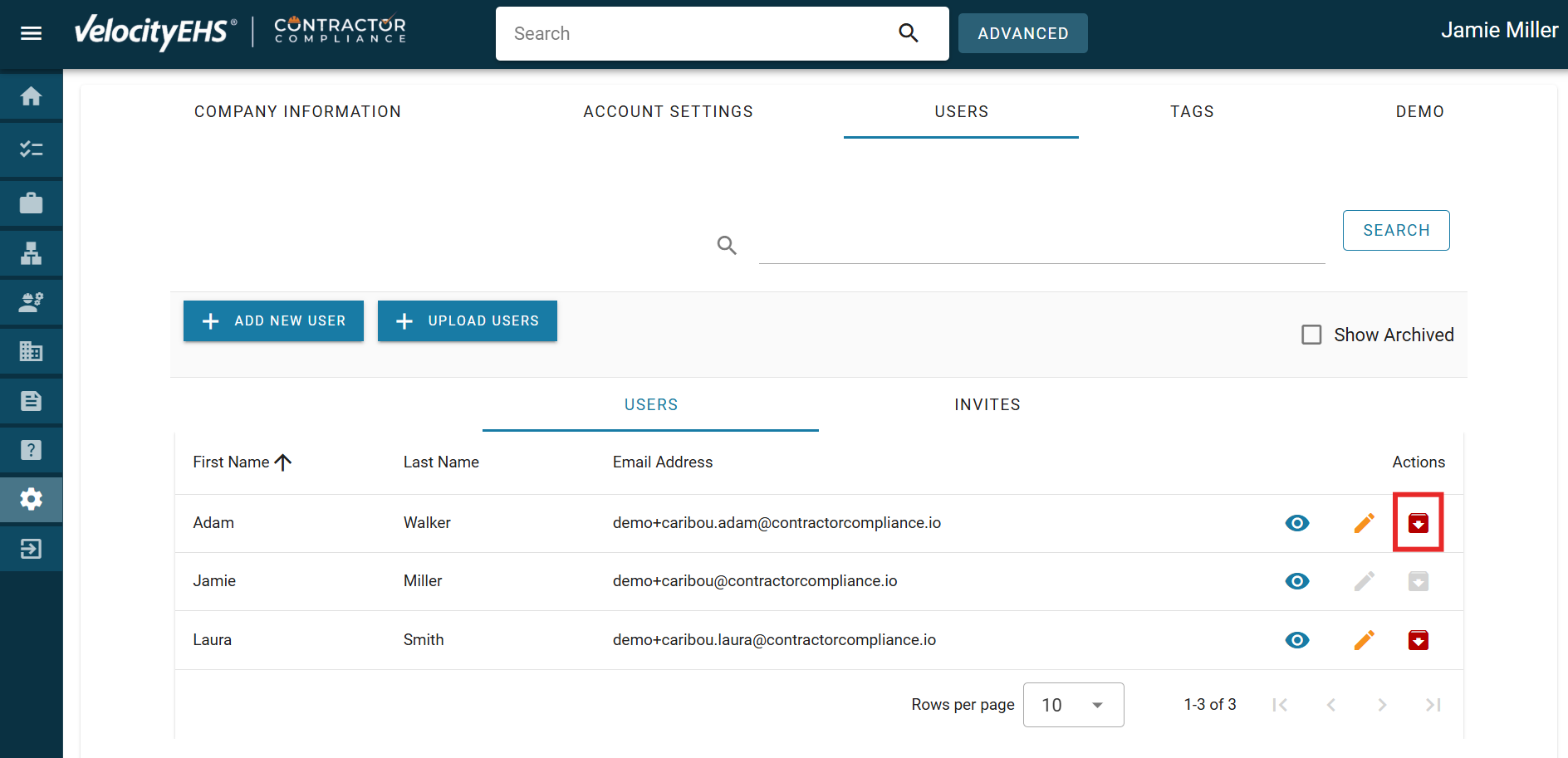View Adam Walker's details via eye icon

point(1296,523)
